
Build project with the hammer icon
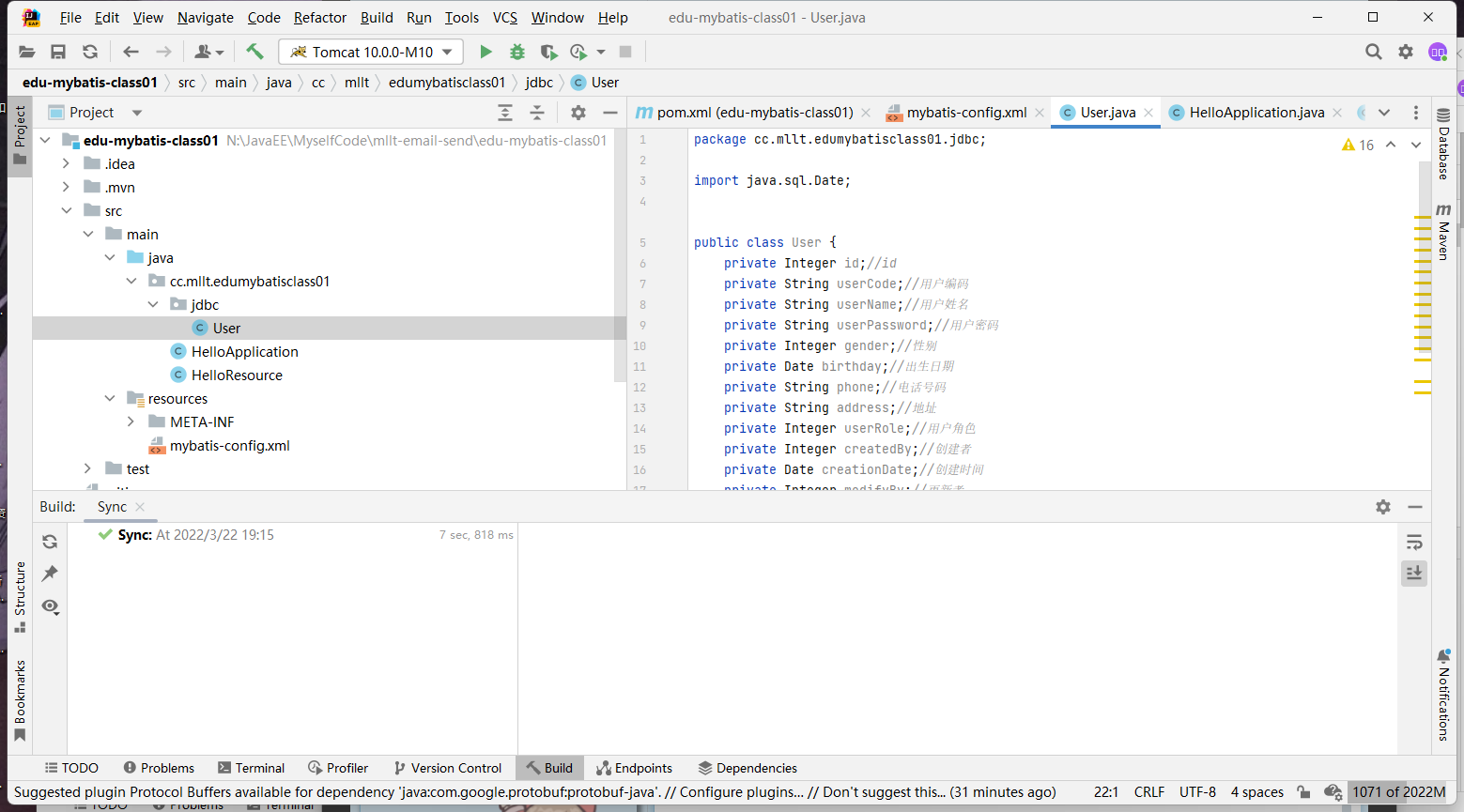(254, 52)
